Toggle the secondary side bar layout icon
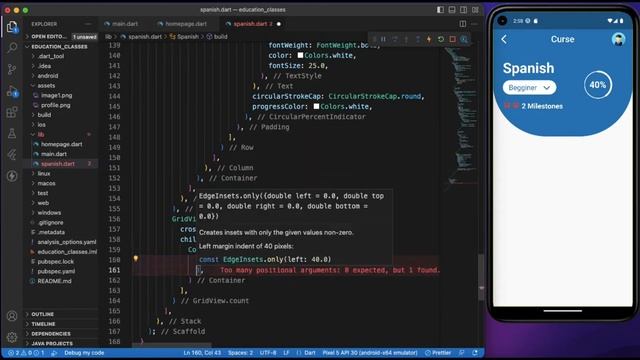Viewport: 640px width, 360px height. point(464,10)
